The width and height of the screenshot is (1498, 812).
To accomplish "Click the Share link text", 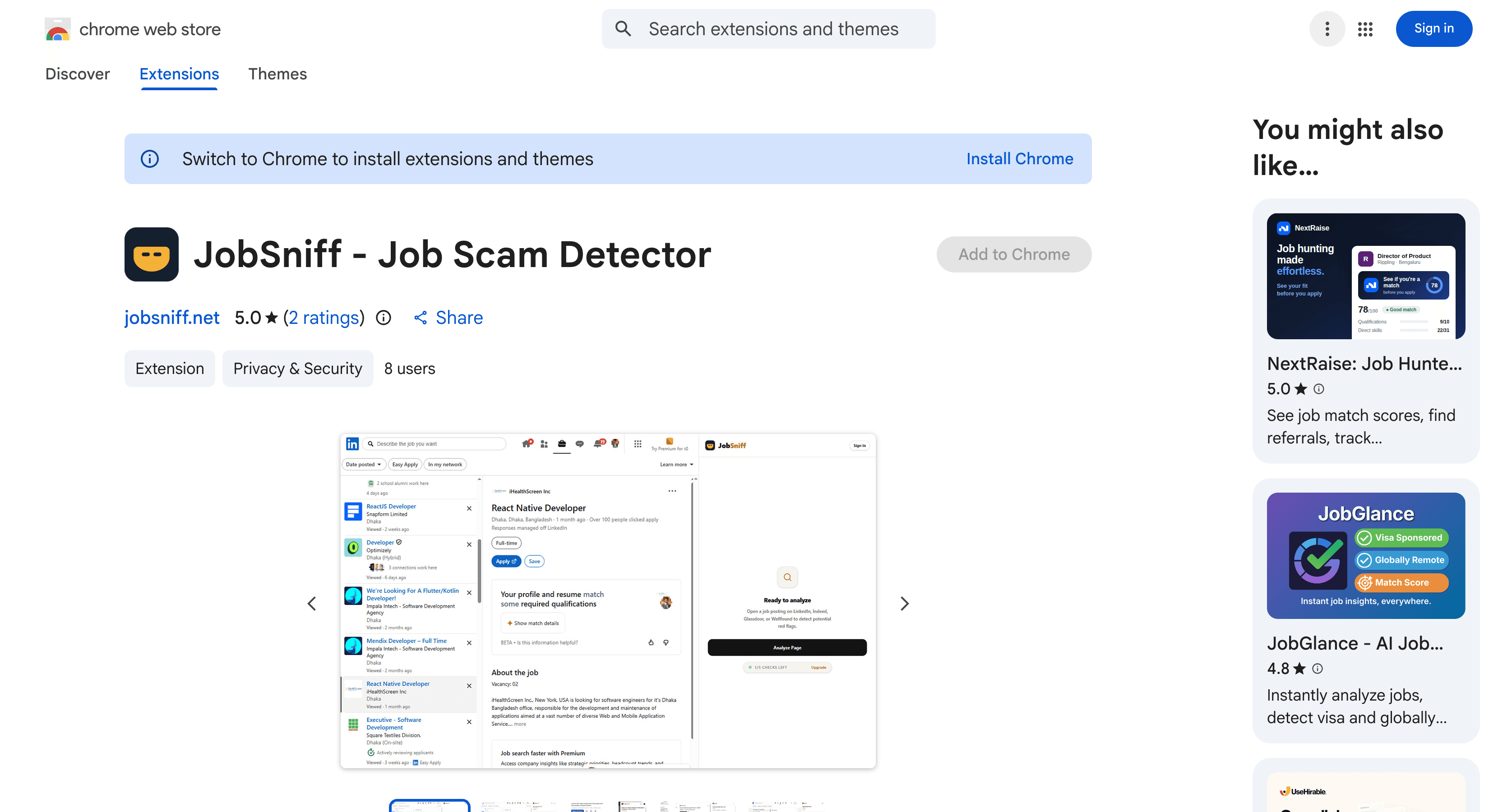I will [x=459, y=318].
